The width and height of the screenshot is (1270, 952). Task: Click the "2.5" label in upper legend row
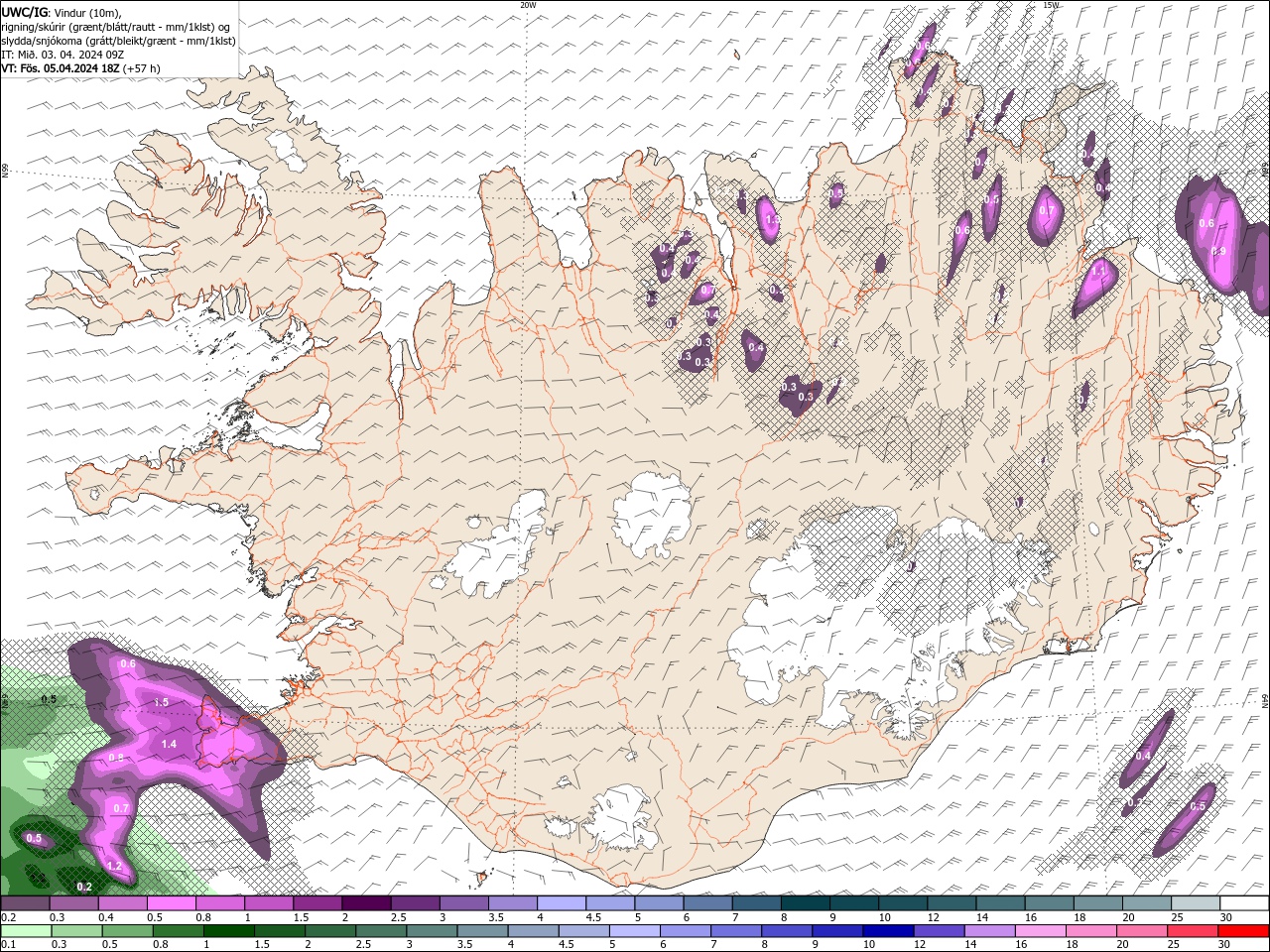pyautogui.click(x=398, y=918)
